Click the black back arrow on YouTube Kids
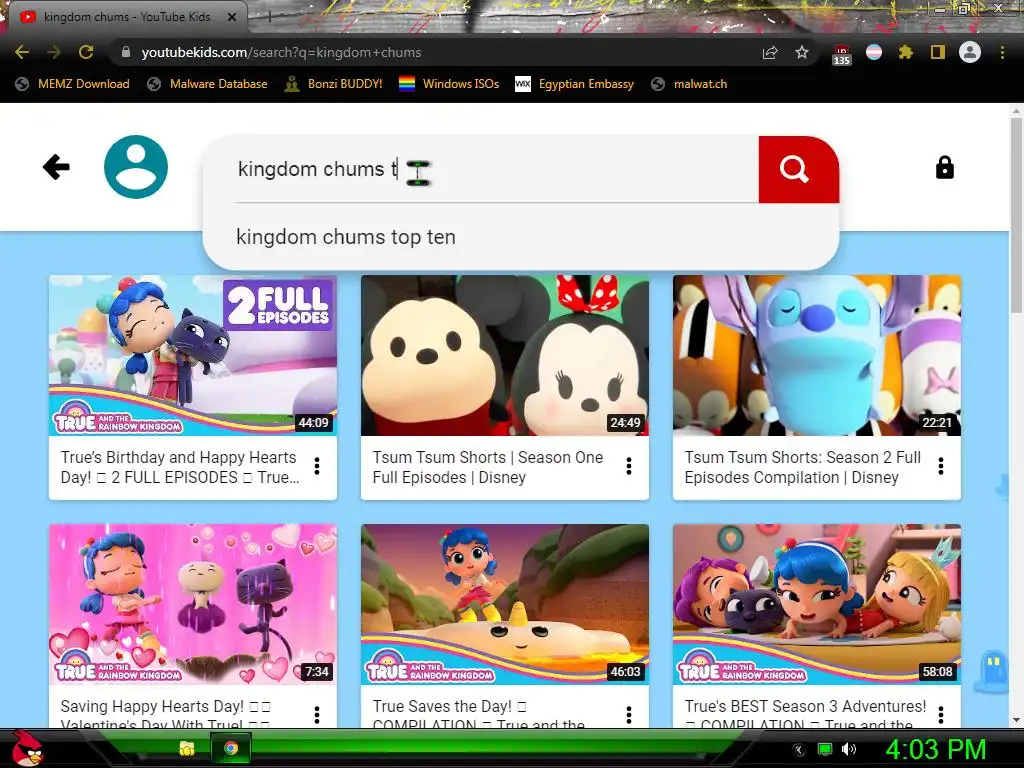The height and width of the screenshot is (768, 1024). (56, 167)
